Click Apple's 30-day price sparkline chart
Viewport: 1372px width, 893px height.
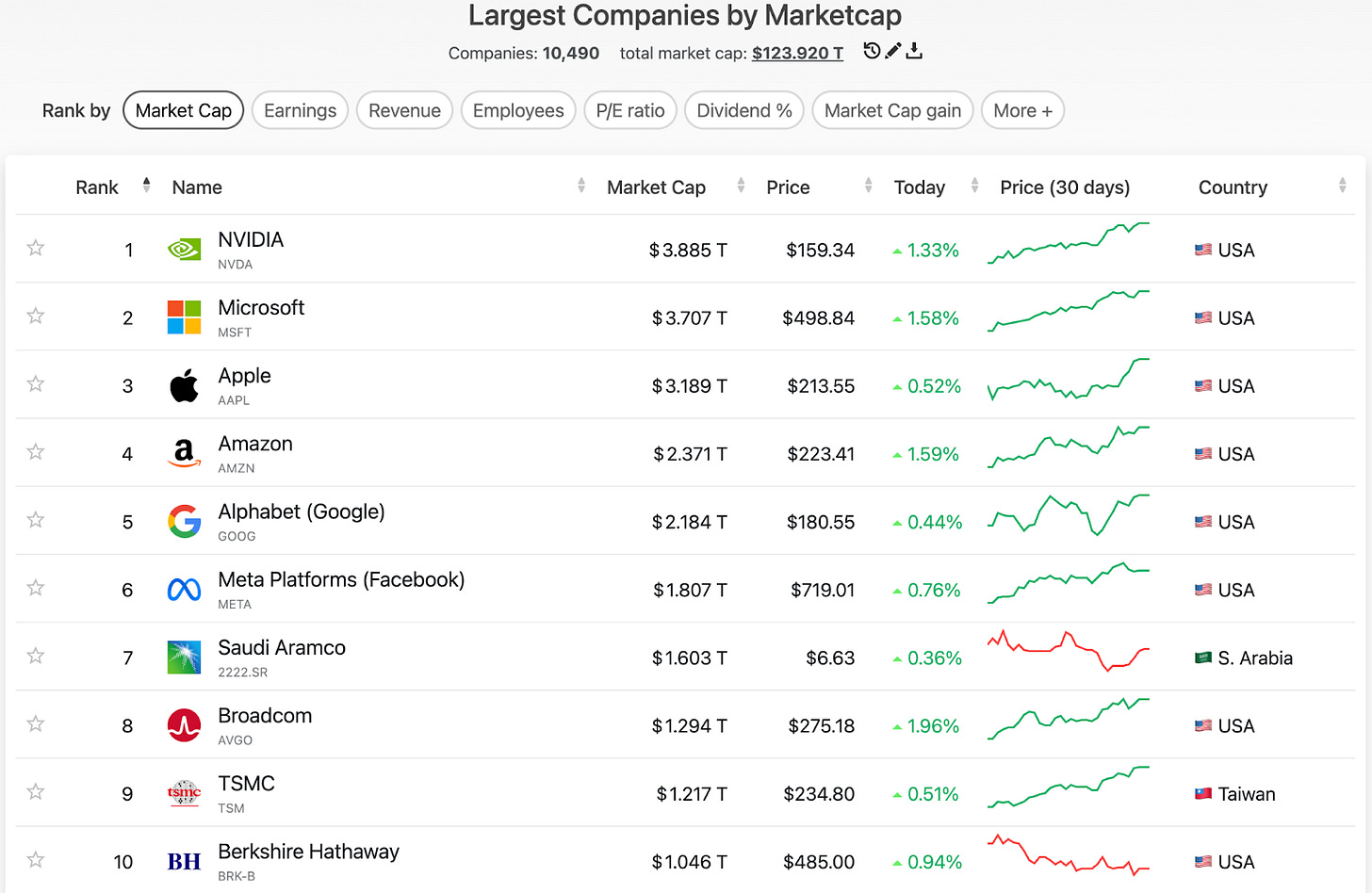coord(1069,380)
